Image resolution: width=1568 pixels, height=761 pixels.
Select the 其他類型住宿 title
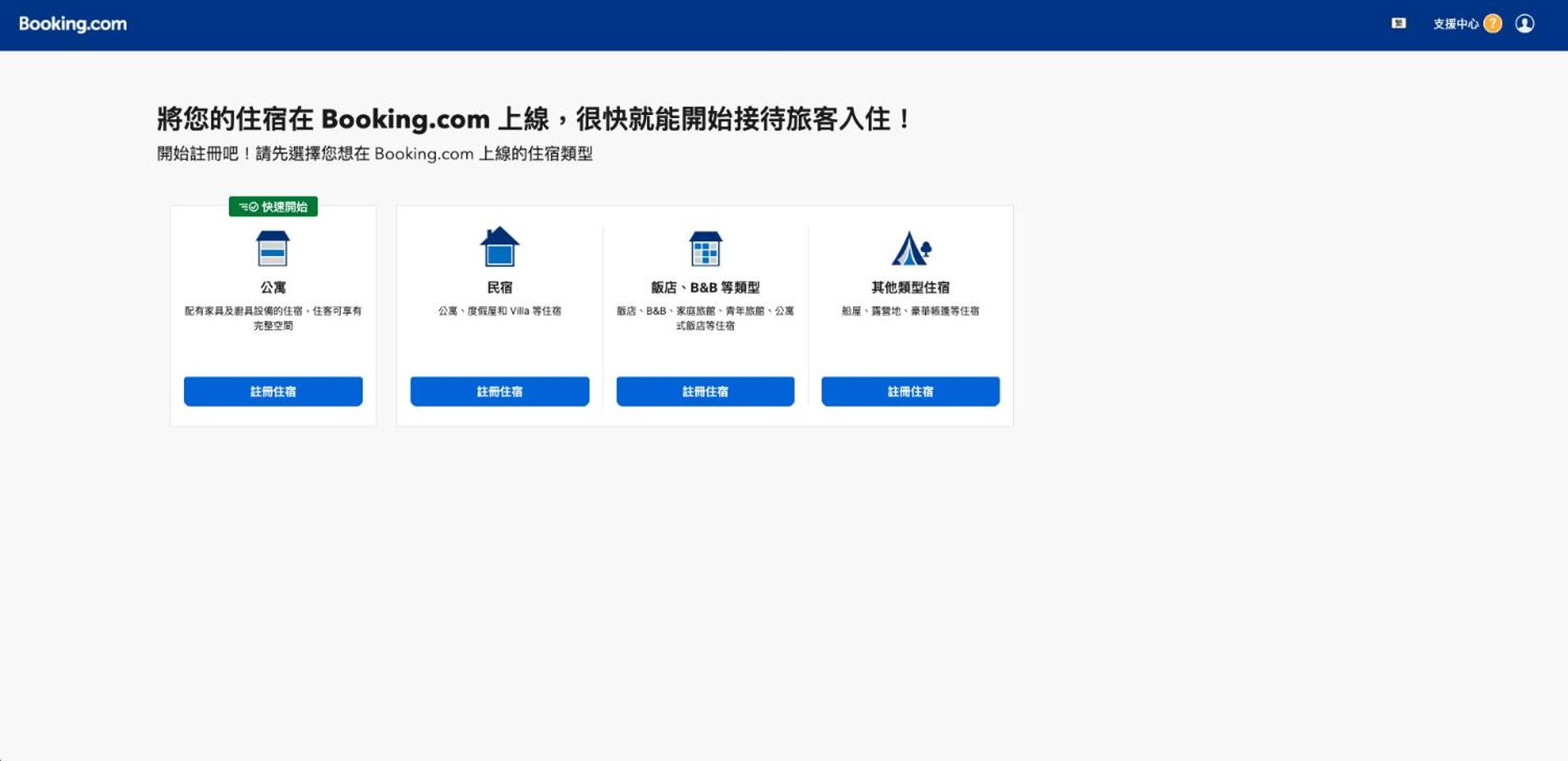pyautogui.click(x=910, y=287)
